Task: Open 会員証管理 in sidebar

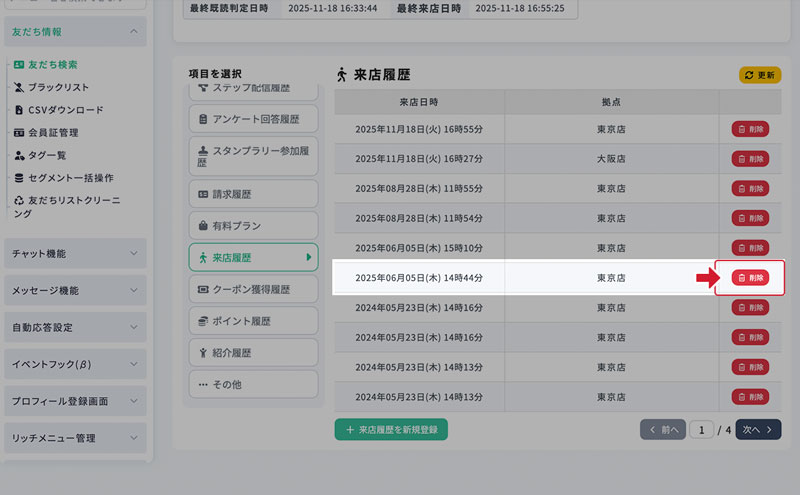Action: [x=53, y=132]
